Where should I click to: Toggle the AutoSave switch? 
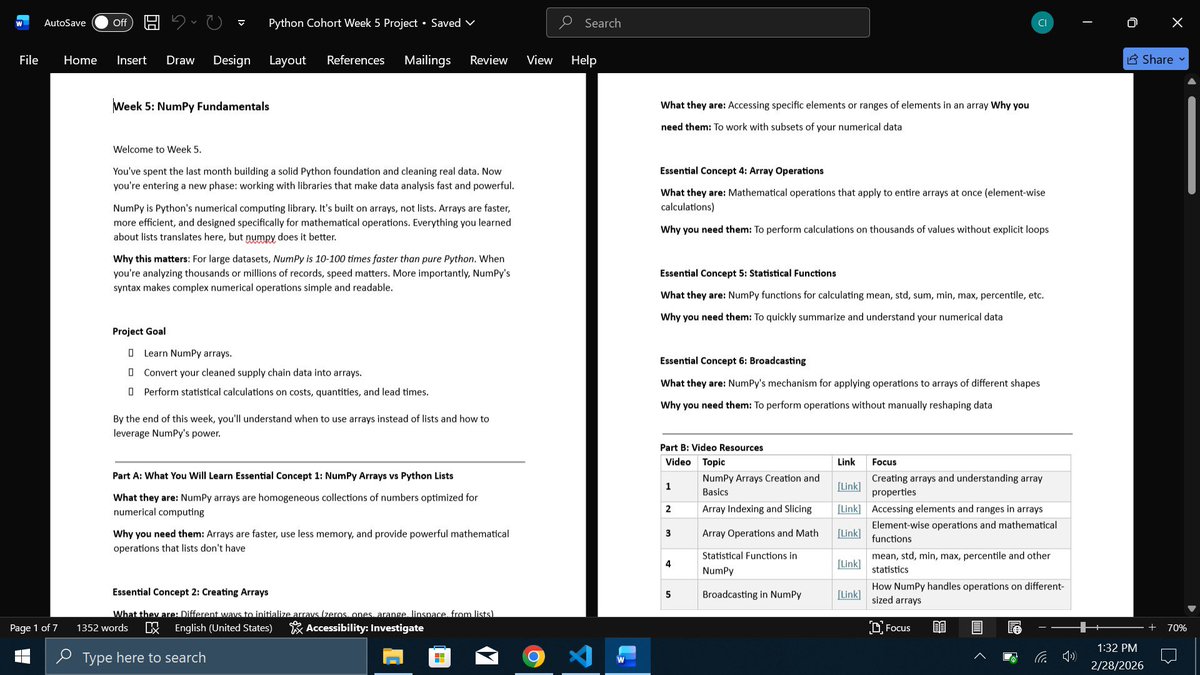pos(113,22)
